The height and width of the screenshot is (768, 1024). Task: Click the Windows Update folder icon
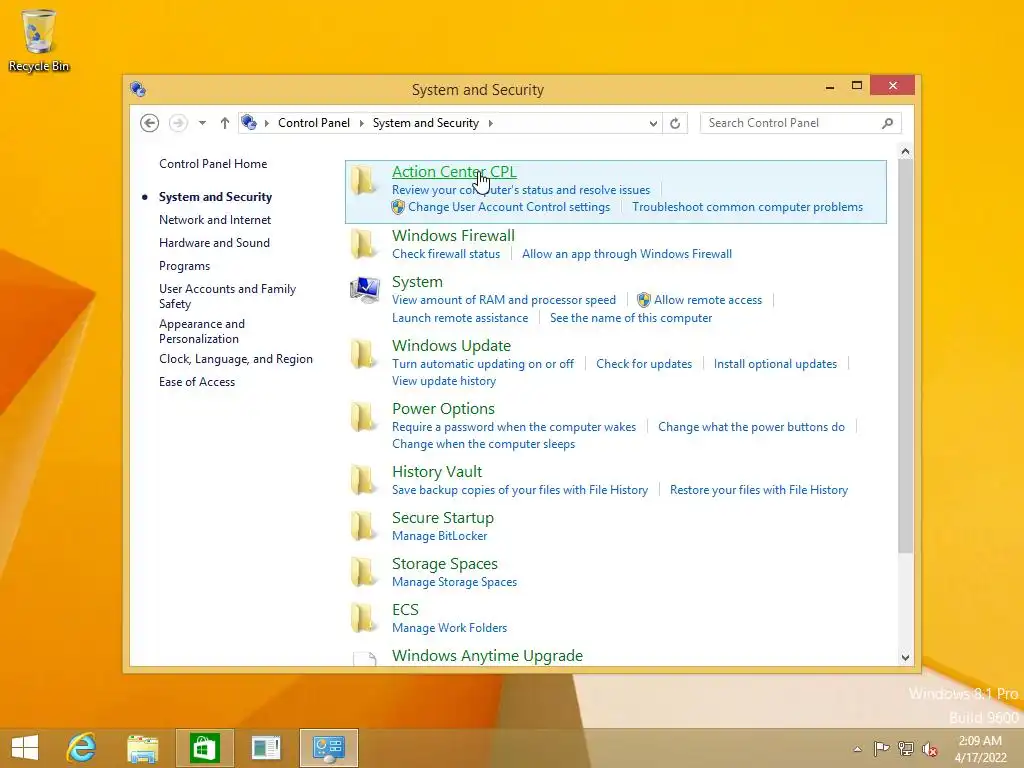click(x=364, y=354)
